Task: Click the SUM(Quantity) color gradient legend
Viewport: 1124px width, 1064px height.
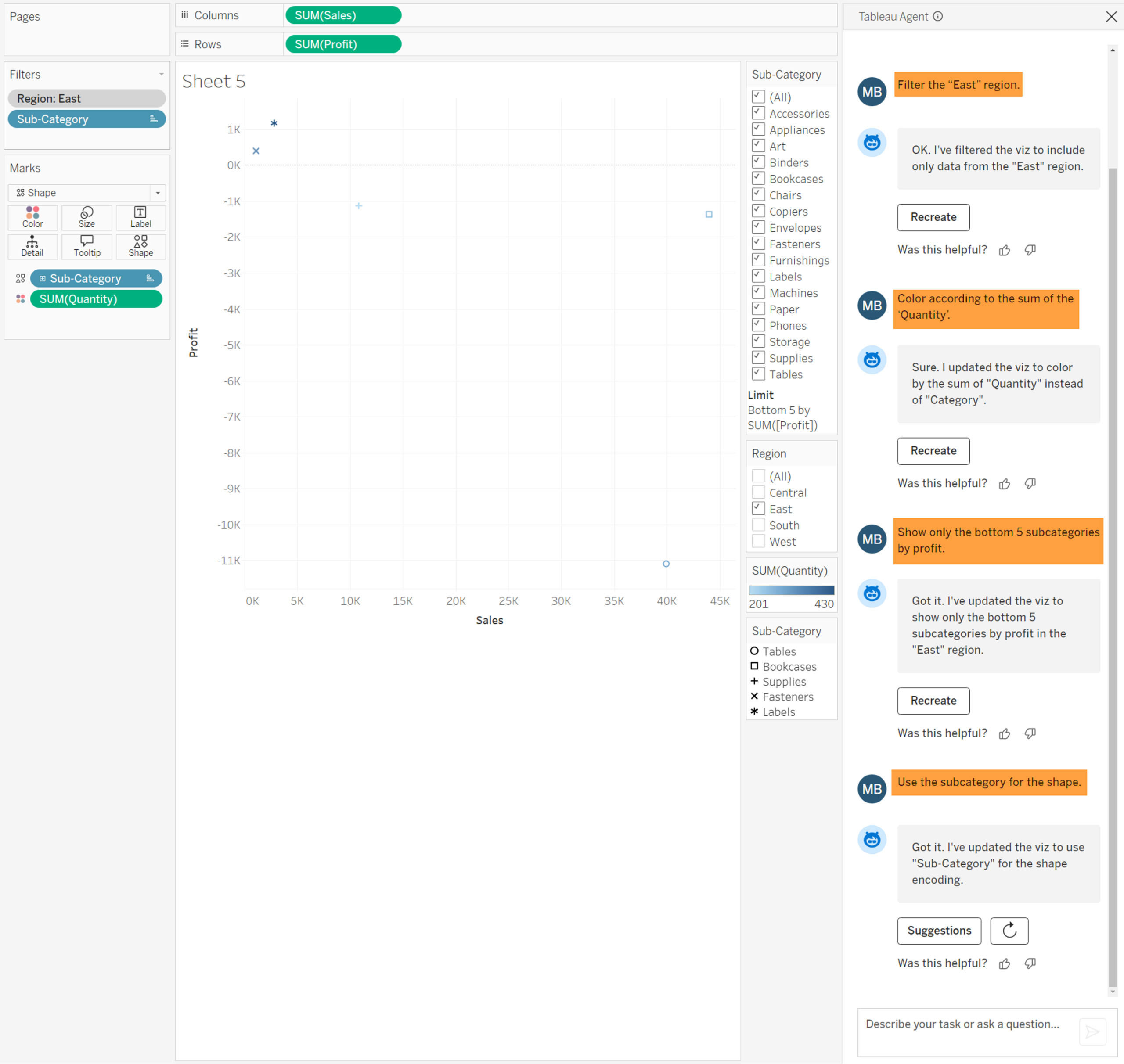Action: tap(791, 590)
